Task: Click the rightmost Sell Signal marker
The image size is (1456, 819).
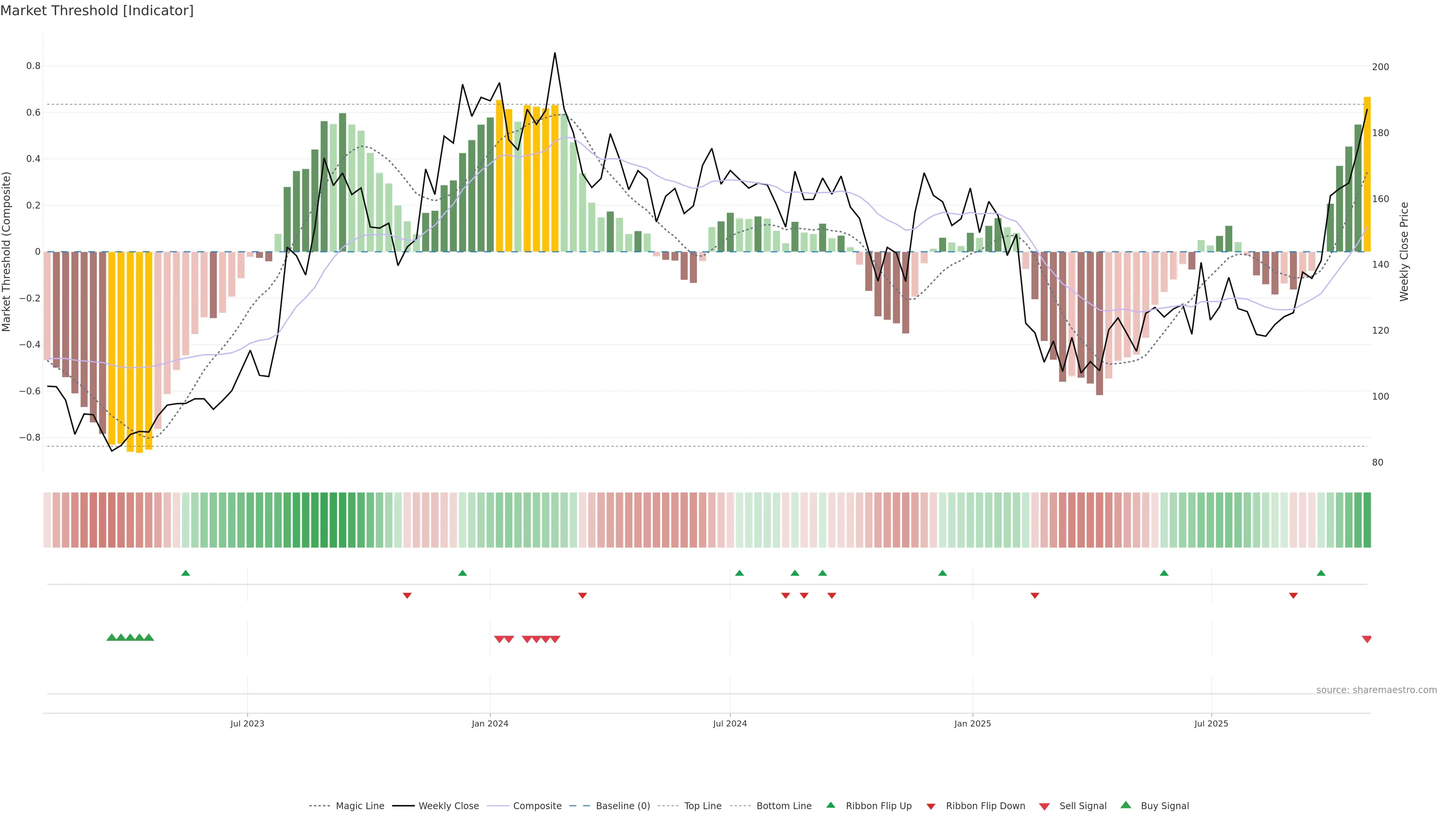Action: click(x=1367, y=639)
